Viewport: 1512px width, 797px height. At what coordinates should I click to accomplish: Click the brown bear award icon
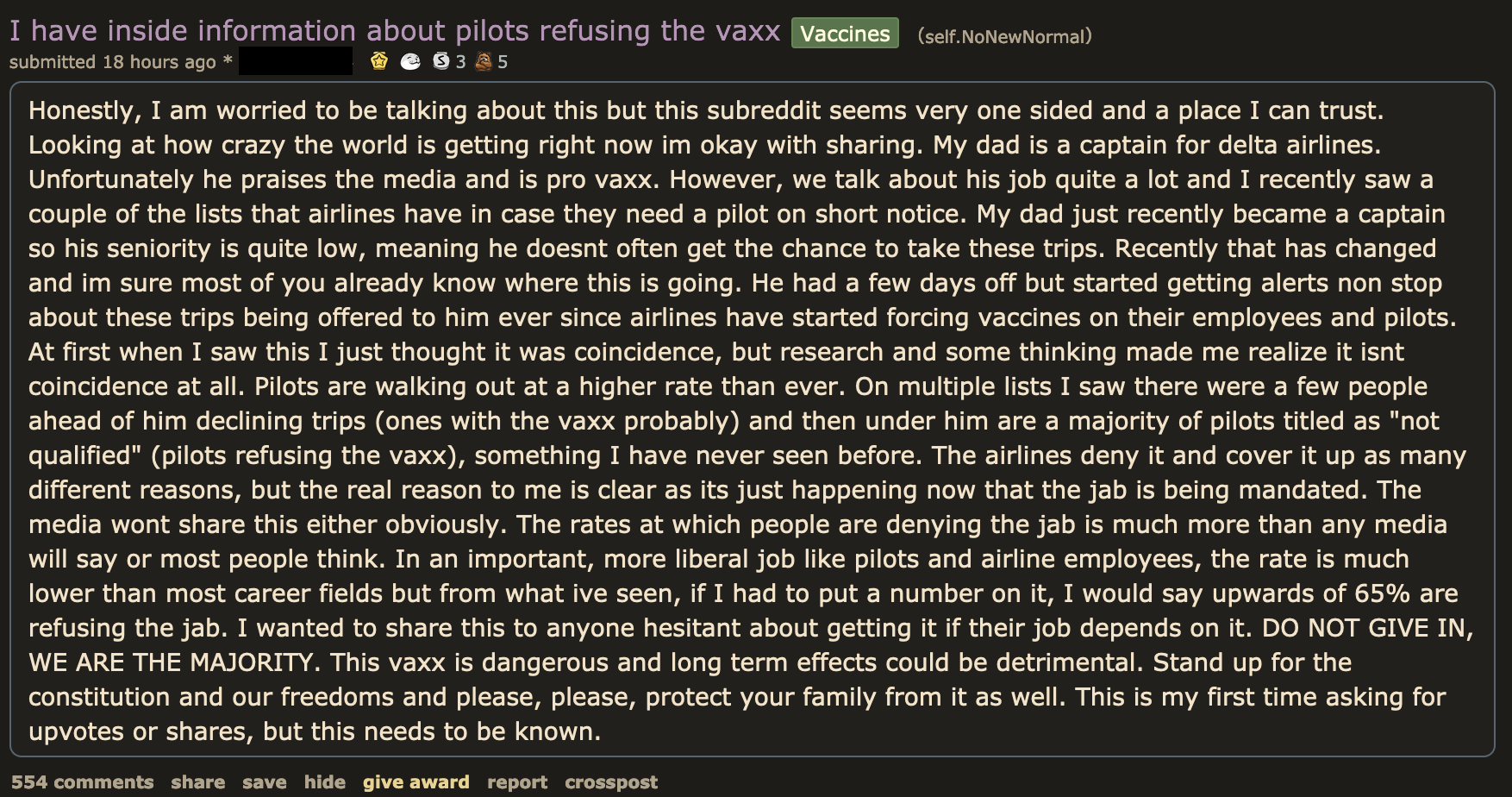[484, 61]
